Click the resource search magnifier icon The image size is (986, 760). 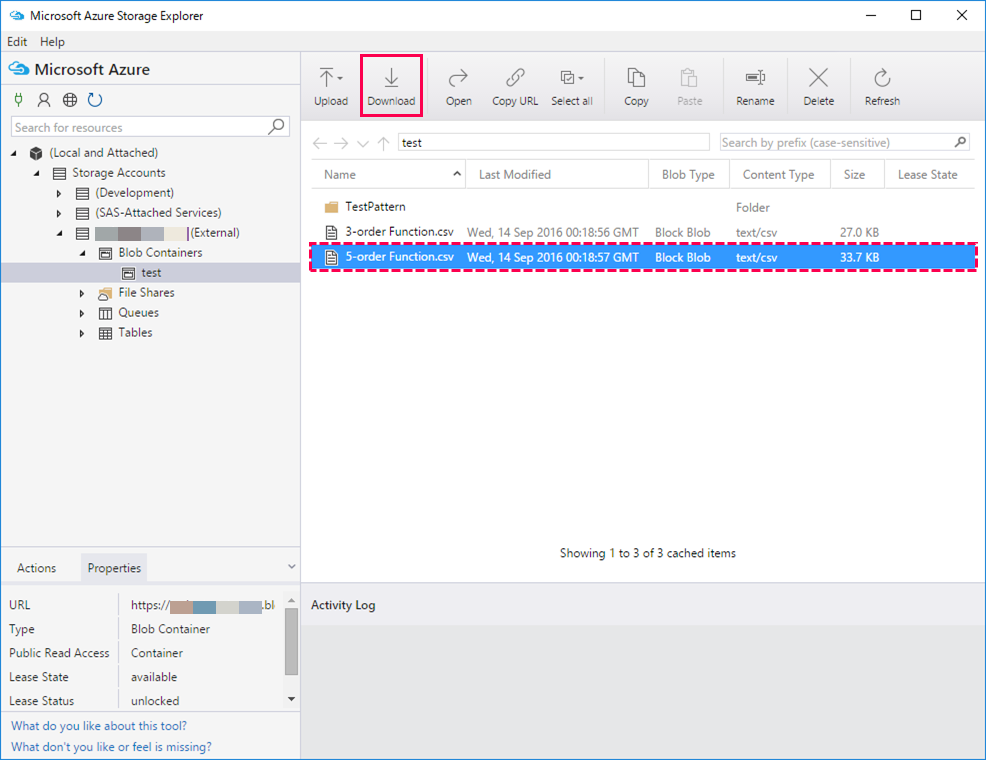tap(276, 126)
